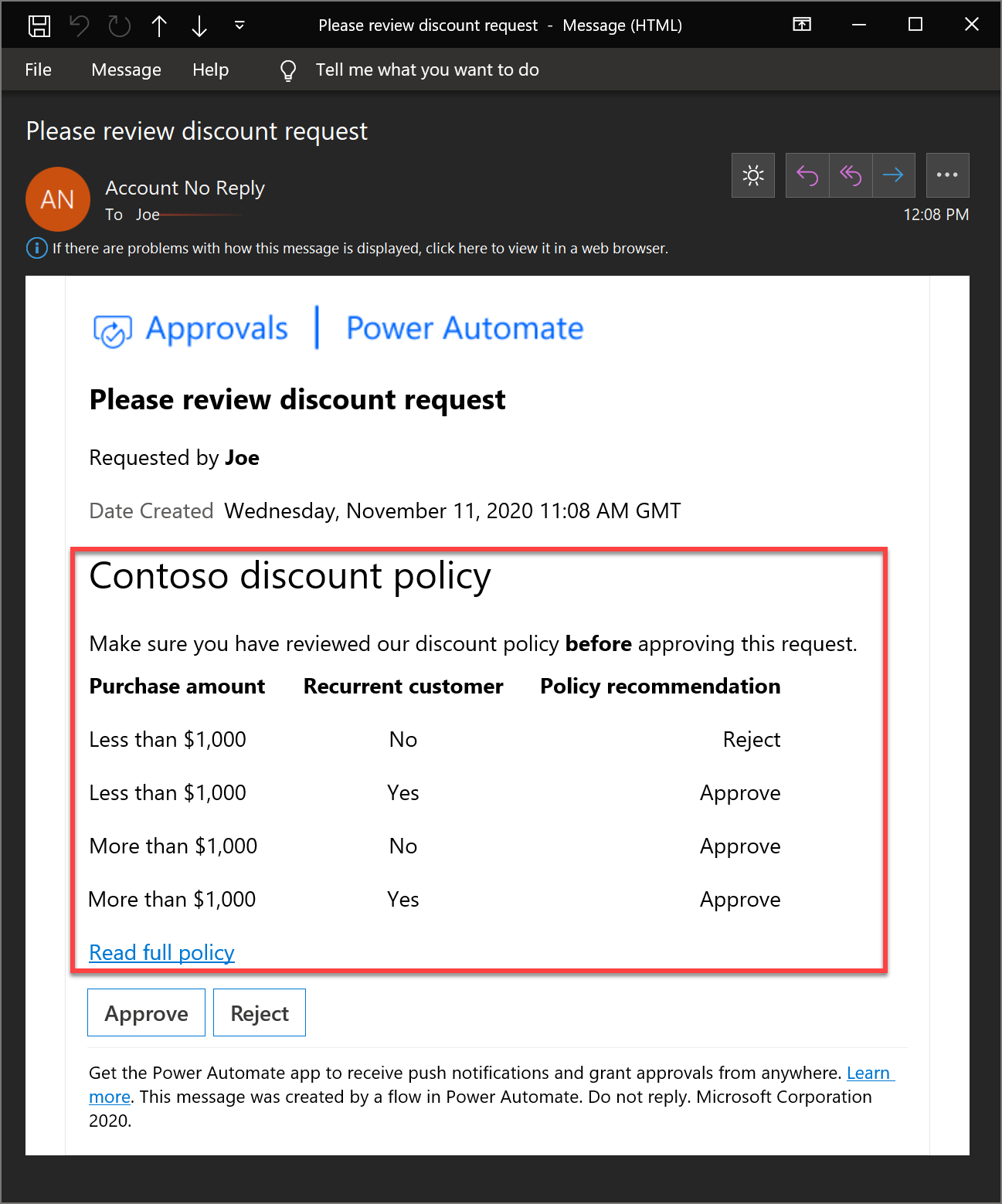Image resolution: width=1002 pixels, height=1204 pixels.
Task: Click Tell me what you want to do
Action: pos(427,70)
